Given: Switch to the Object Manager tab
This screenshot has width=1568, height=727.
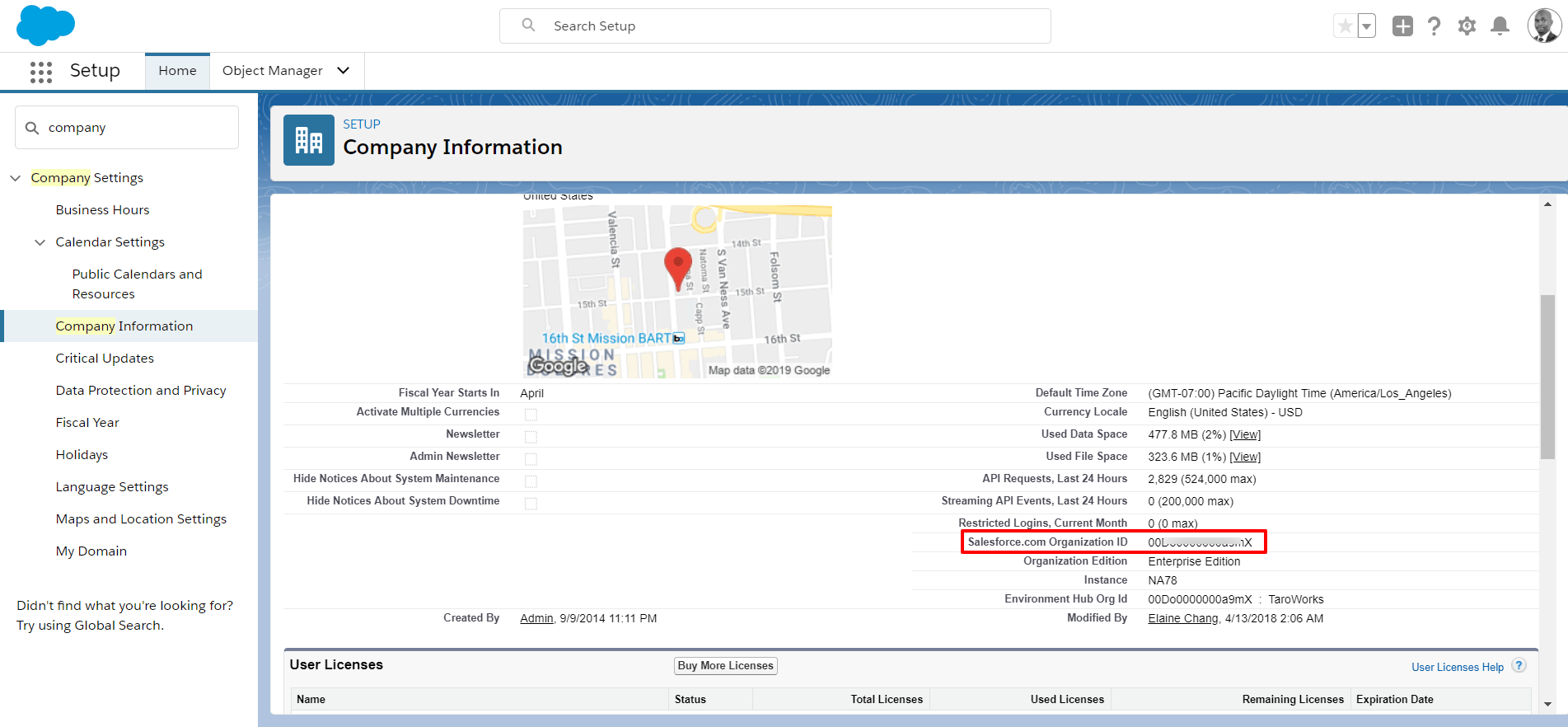Looking at the screenshot, I should [x=273, y=71].
